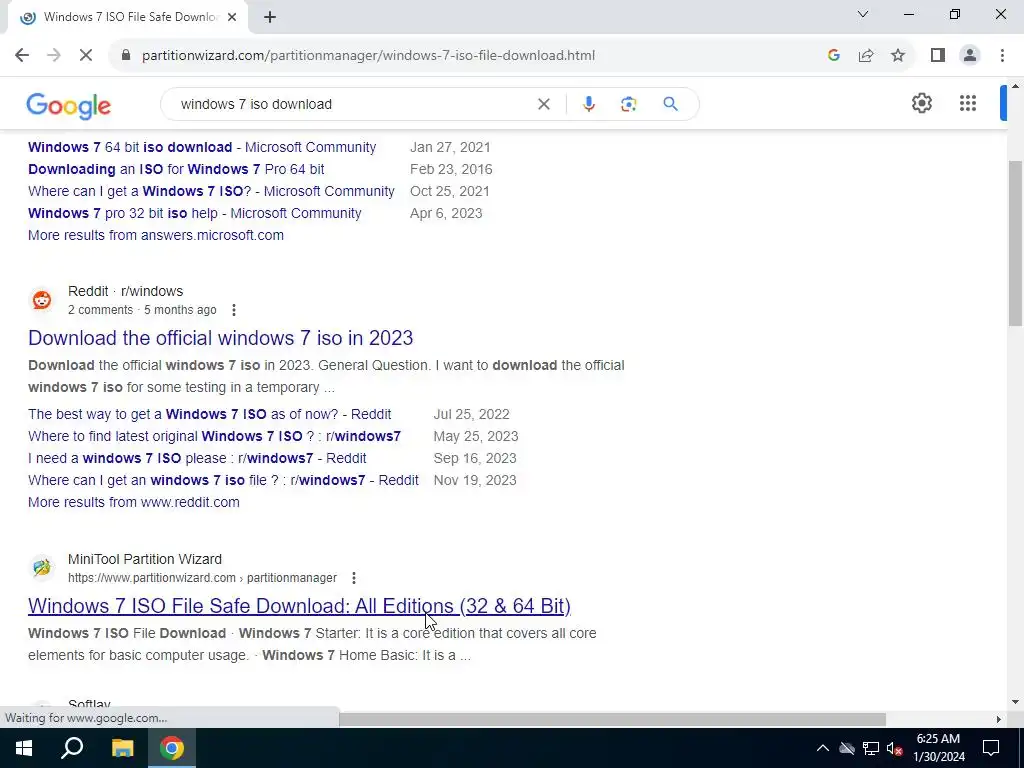Viewport: 1024px width, 768px height.
Task: Open the Chrome three-dot menu
Action: [x=1002, y=56]
